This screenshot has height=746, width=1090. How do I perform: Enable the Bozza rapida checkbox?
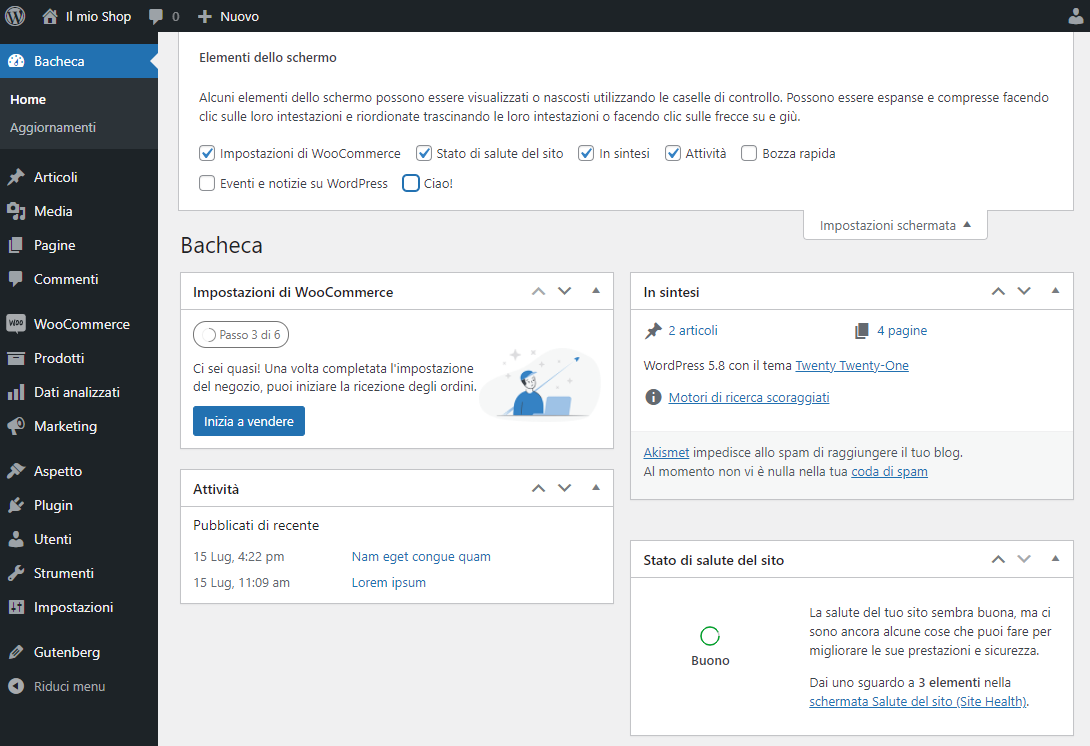point(749,154)
